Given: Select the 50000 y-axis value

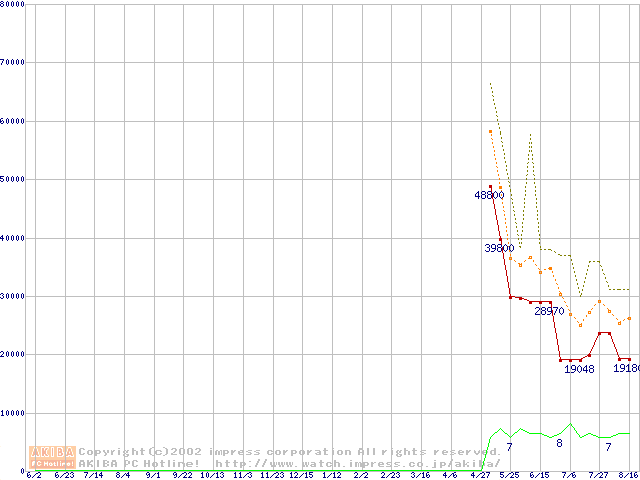Looking at the screenshot, I should pyautogui.click(x=13, y=179).
